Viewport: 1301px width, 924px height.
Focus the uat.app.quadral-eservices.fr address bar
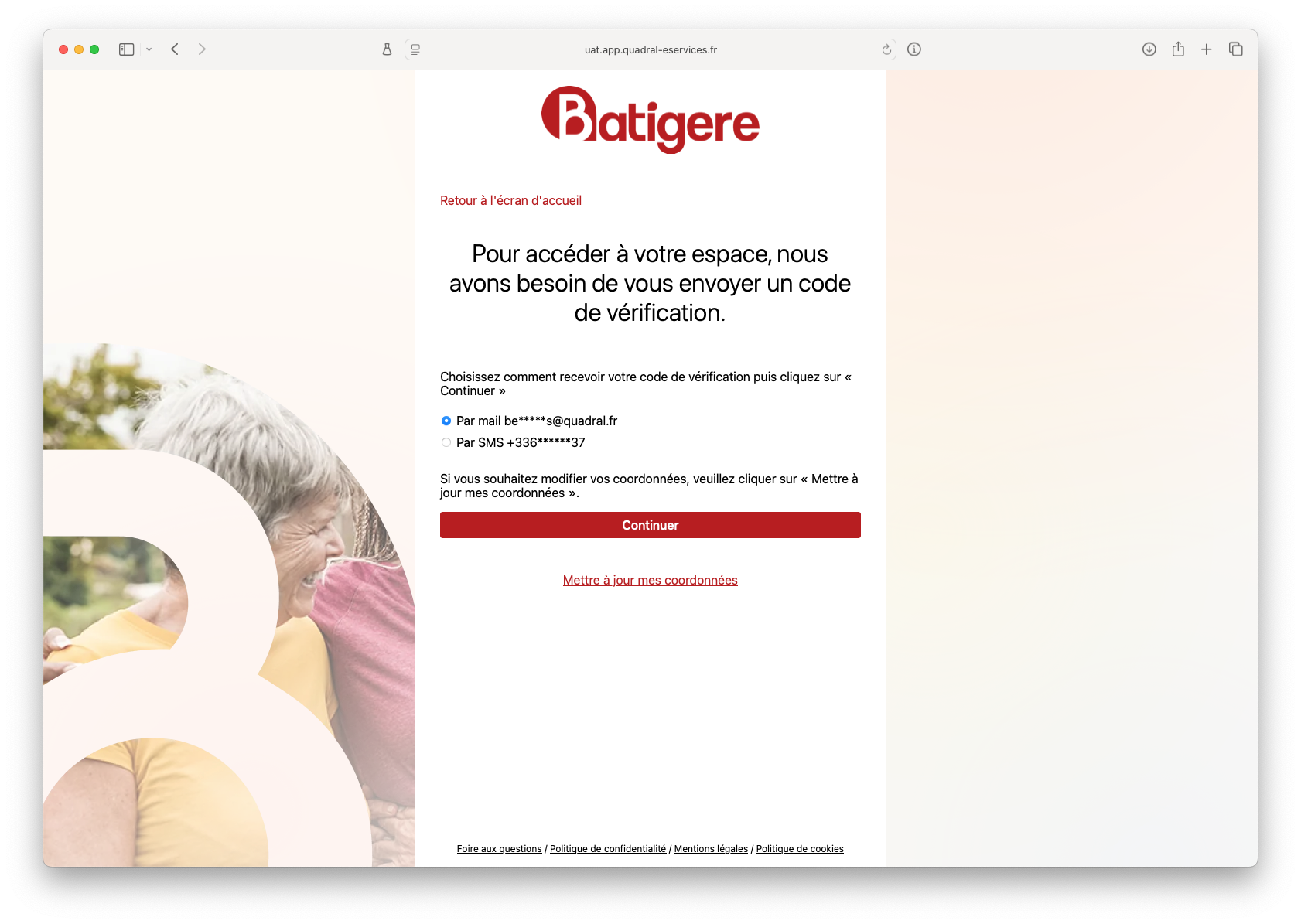click(x=650, y=49)
